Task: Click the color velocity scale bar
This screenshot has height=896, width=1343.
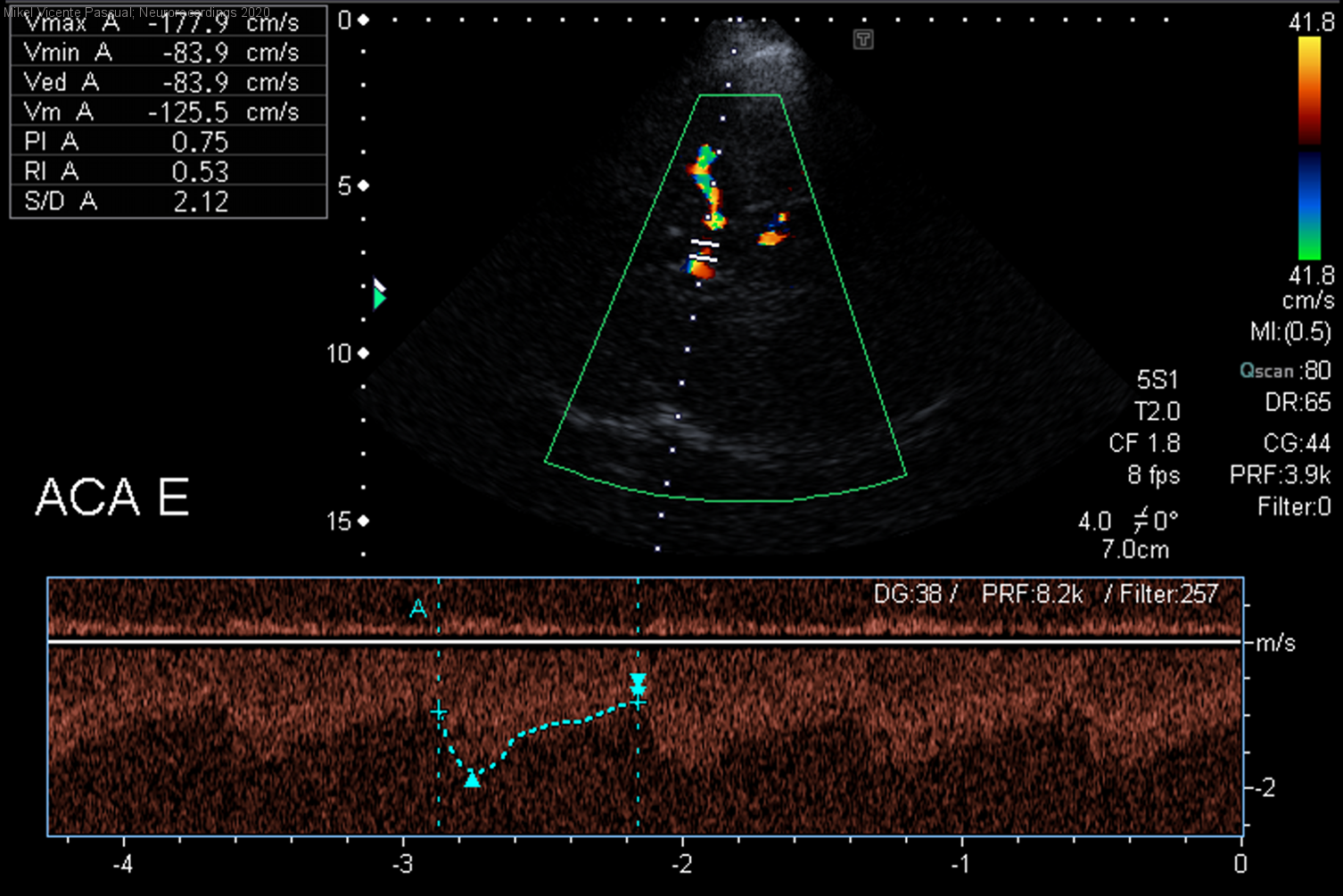Action: pyautogui.click(x=1309, y=148)
